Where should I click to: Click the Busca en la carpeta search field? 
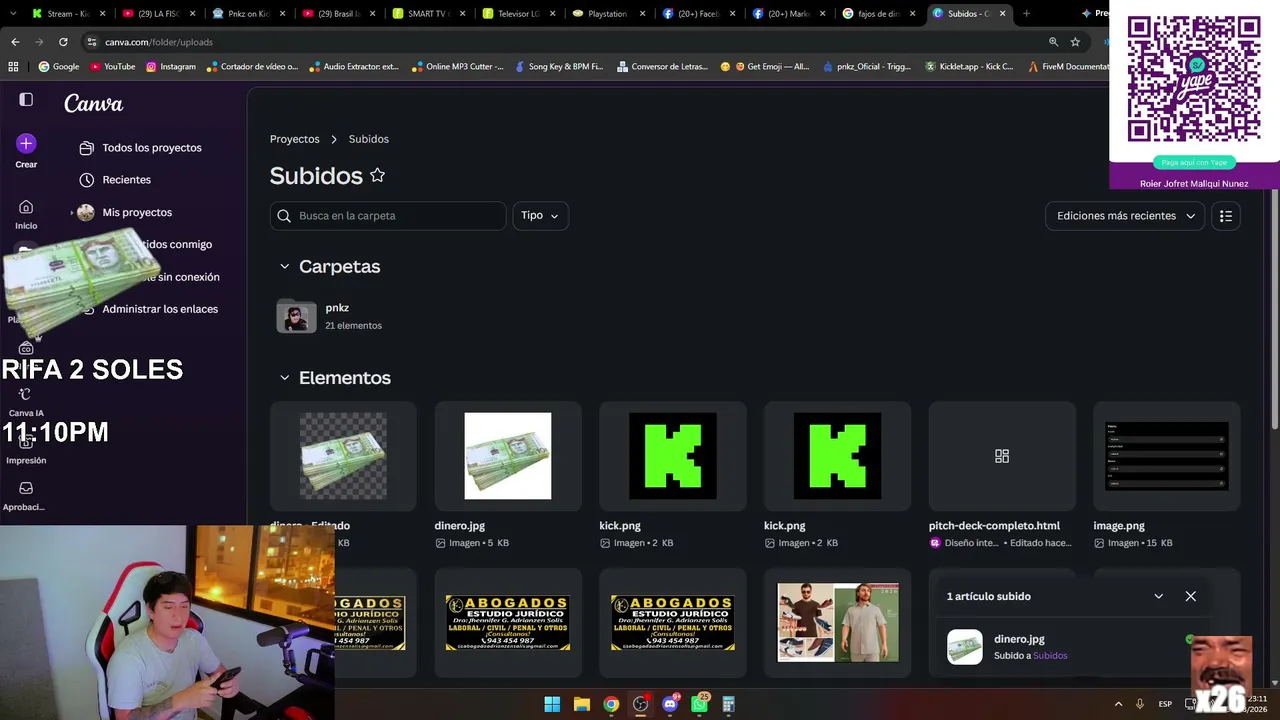click(x=388, y=216)
